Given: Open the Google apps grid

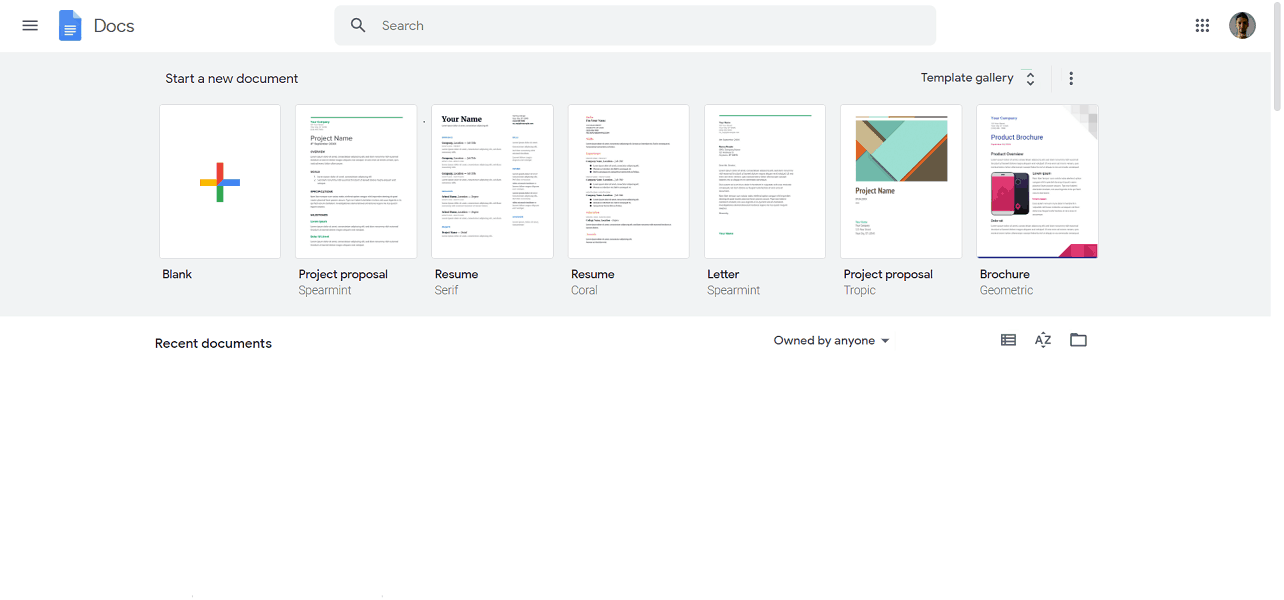Looking at the screenshot, I should tap(1202, 26).
